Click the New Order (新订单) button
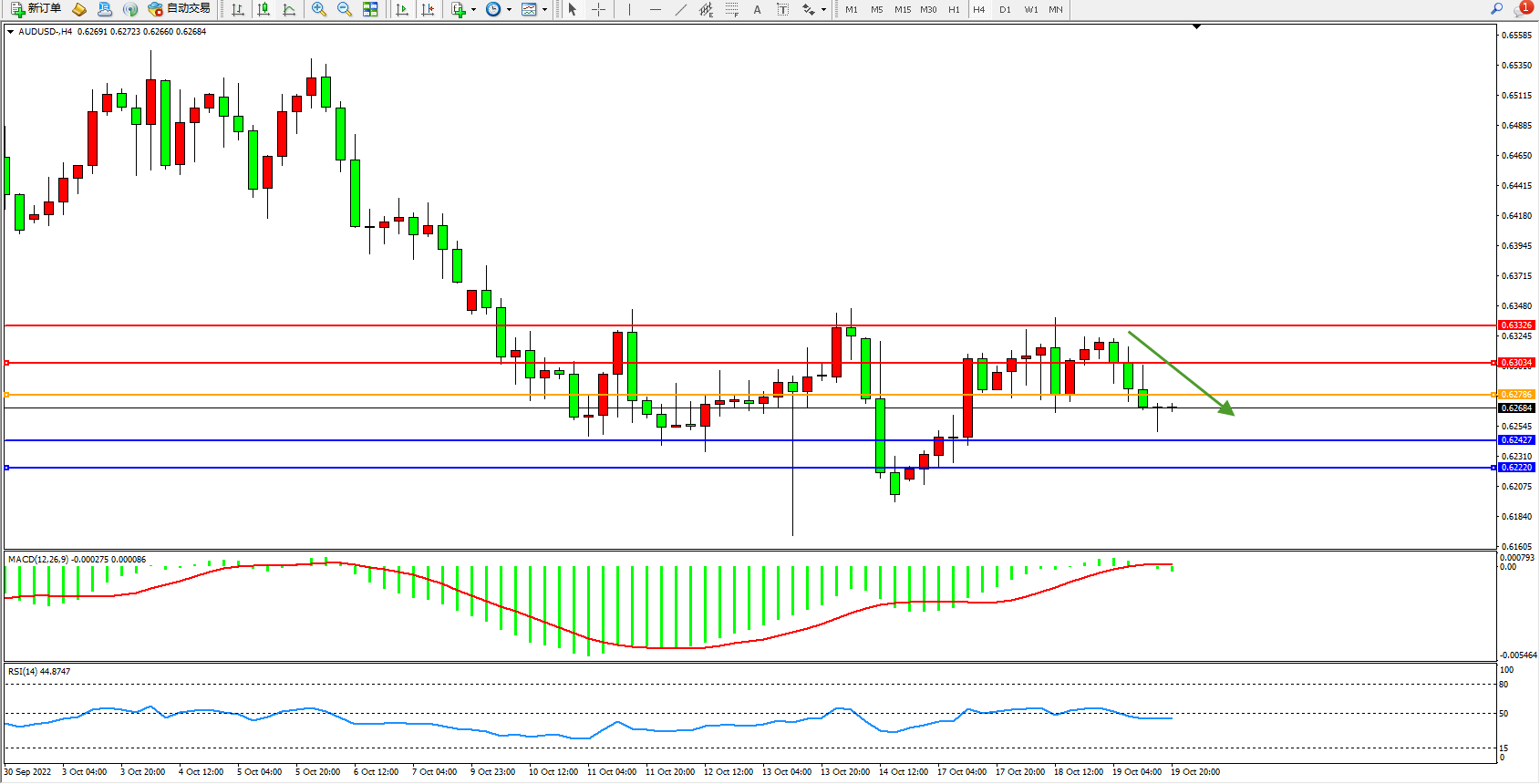1540x784 pixels. pyautogui.click(x=36, y=9)
